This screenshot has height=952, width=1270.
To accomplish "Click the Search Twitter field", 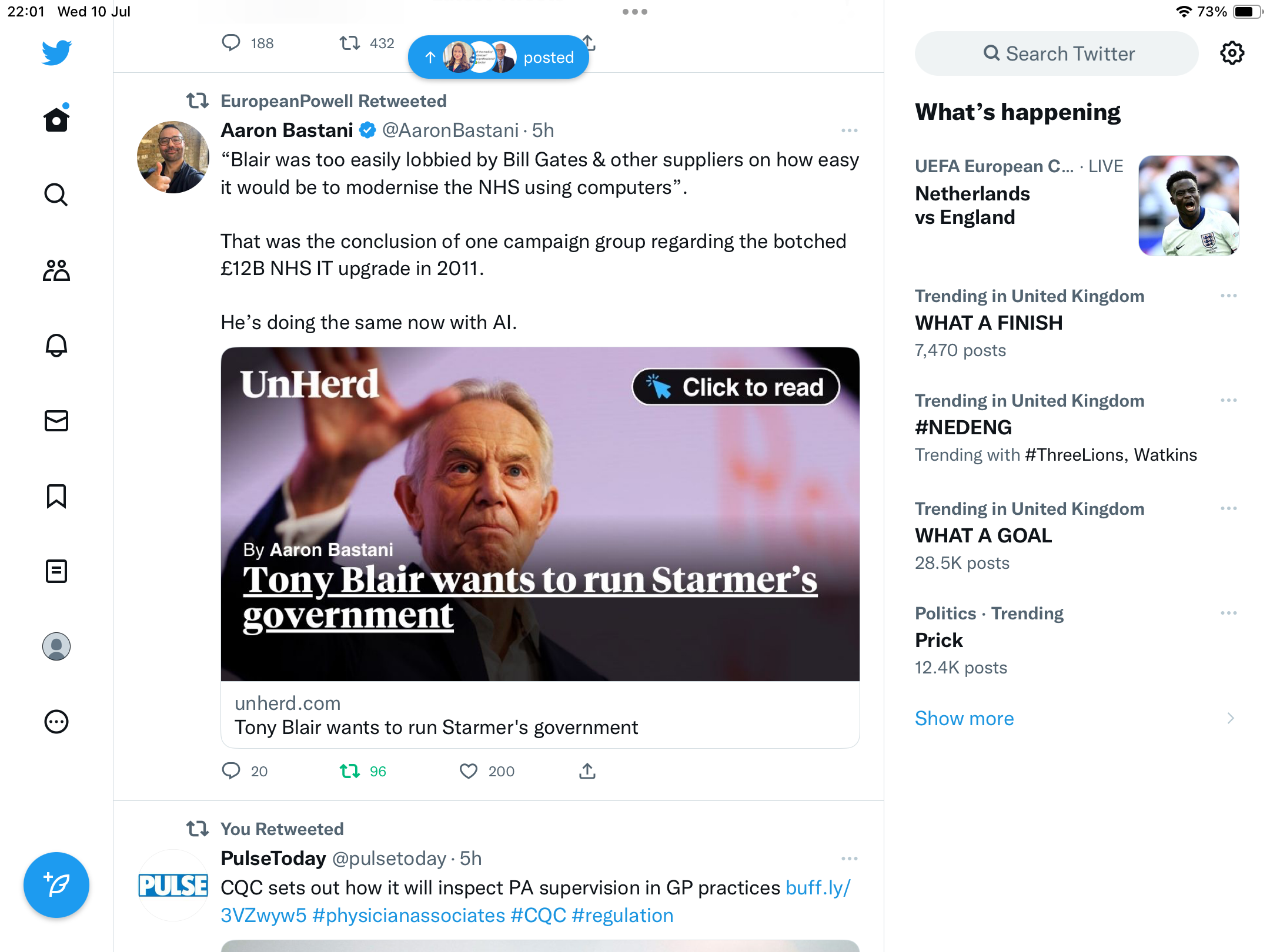I will click(x=1057, y=53).
